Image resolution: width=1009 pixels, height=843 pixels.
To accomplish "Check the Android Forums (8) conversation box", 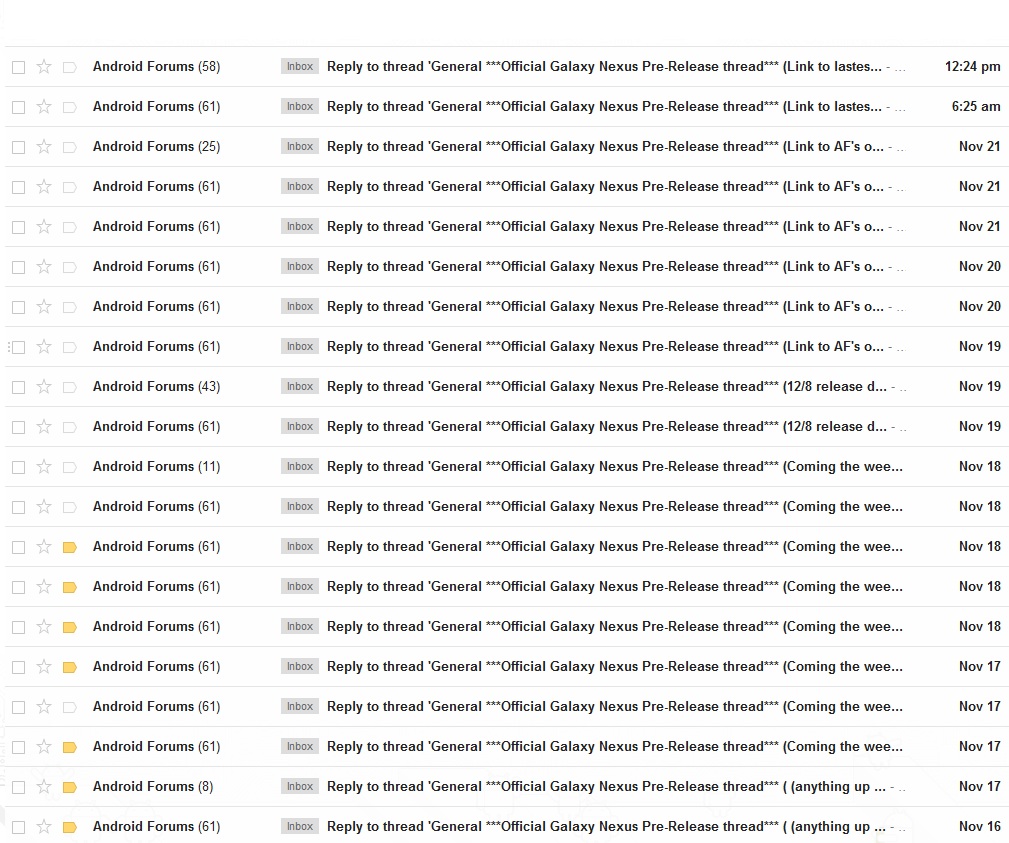I will click(19, 787).
